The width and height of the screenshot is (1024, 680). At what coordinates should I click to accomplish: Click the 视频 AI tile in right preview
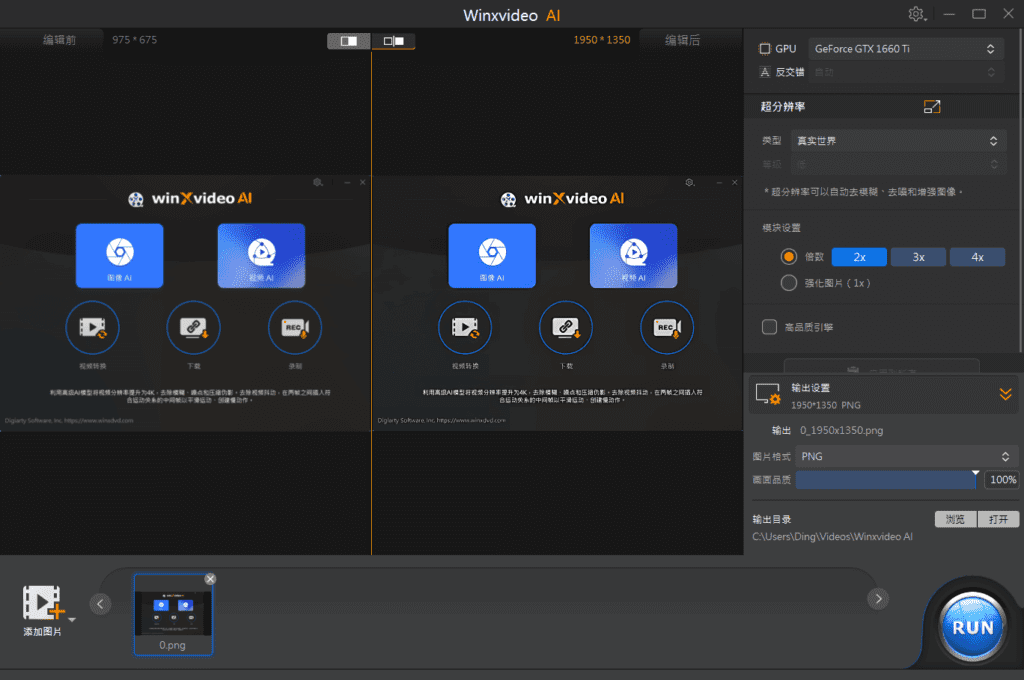tap(633, 255)
